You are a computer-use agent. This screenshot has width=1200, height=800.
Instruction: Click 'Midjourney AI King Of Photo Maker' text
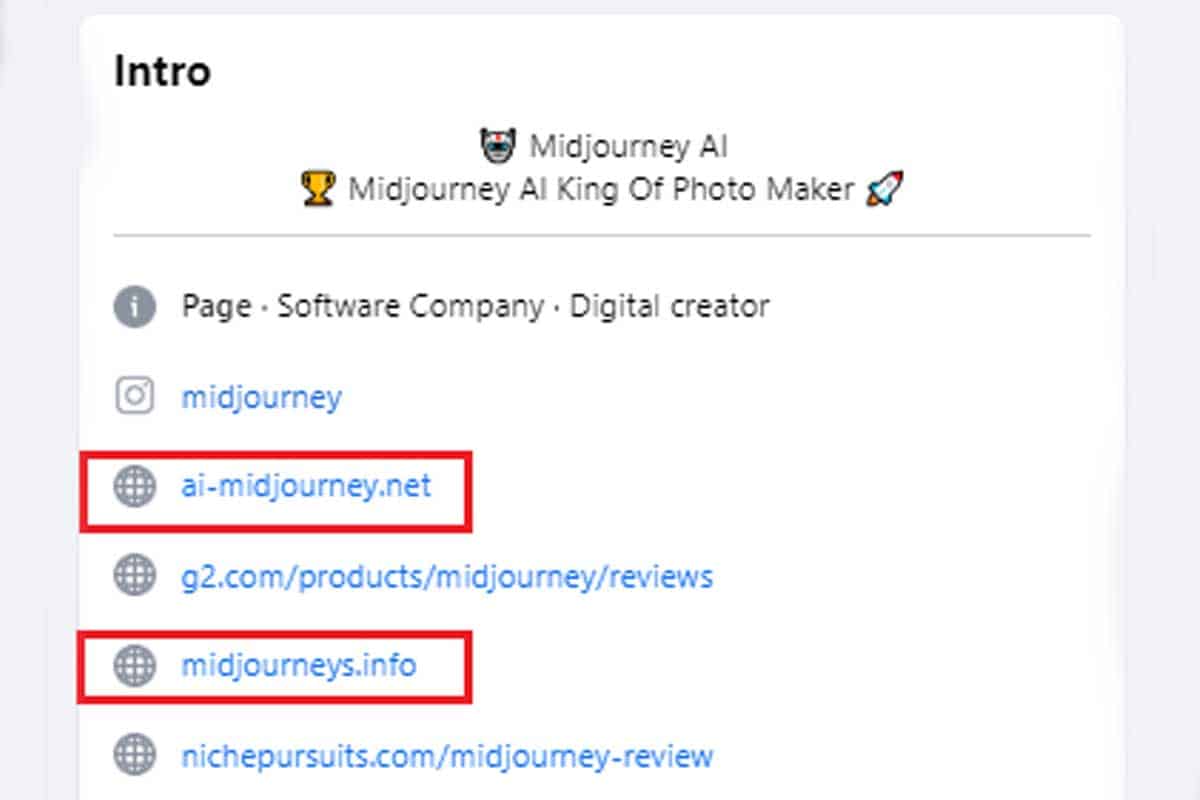[x=602, y=189]
